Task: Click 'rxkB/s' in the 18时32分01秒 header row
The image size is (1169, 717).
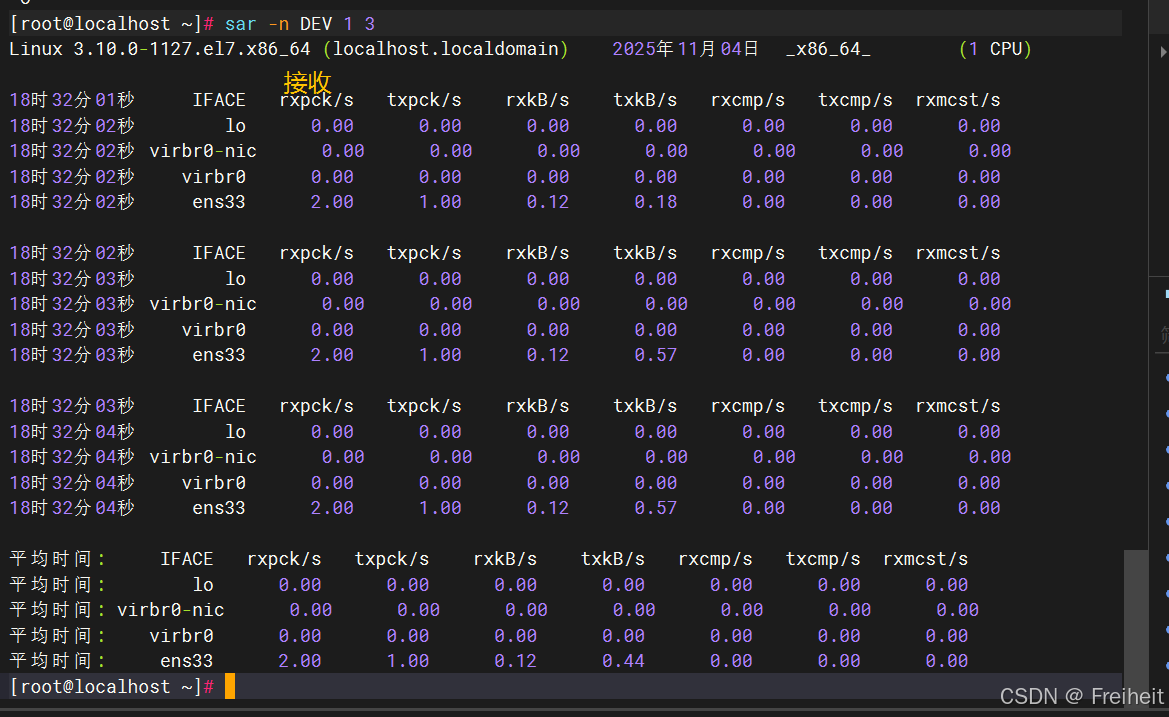Action: coord(538,100)
